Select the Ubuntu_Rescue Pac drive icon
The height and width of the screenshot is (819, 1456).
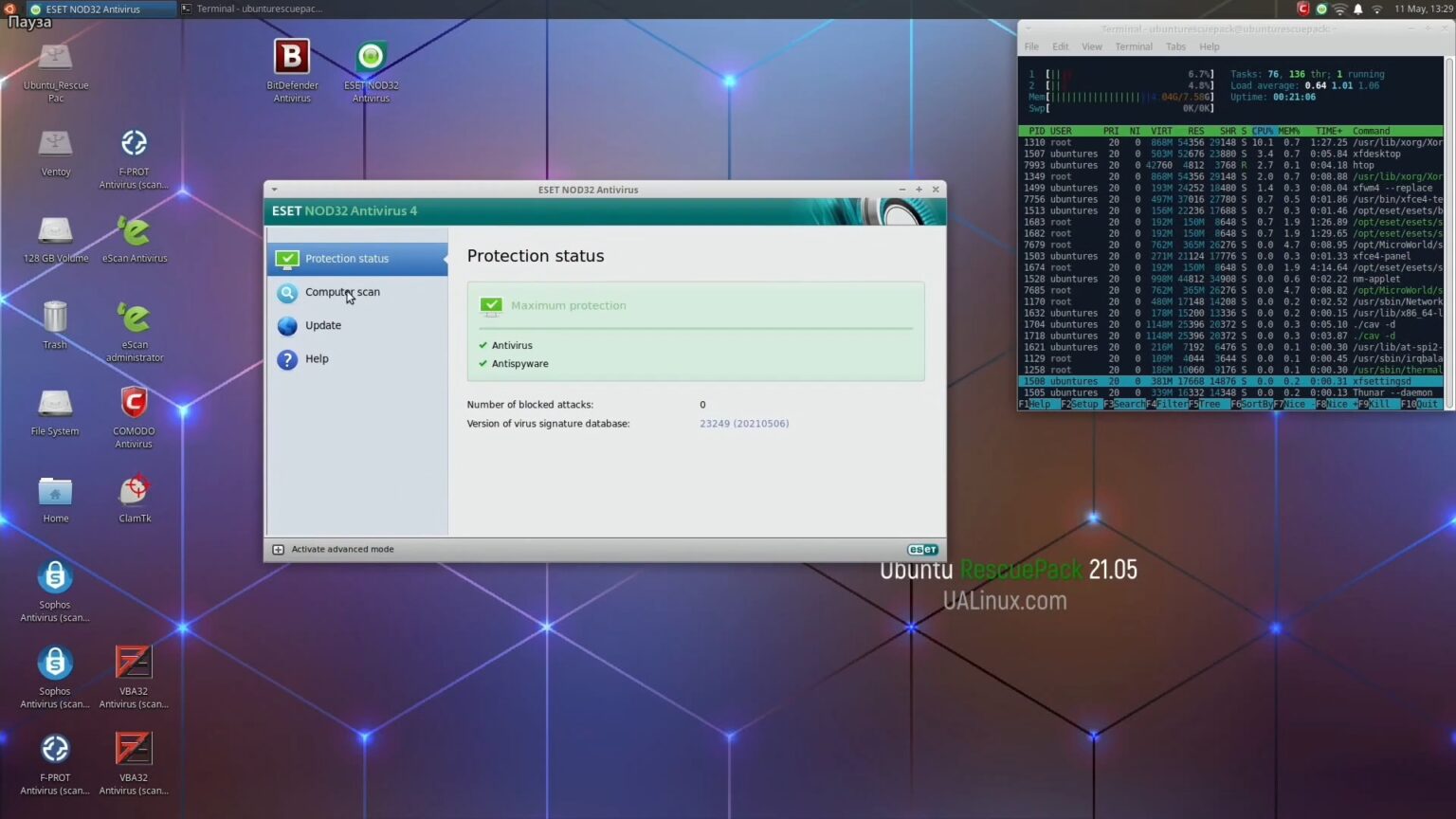coord(55,59)
